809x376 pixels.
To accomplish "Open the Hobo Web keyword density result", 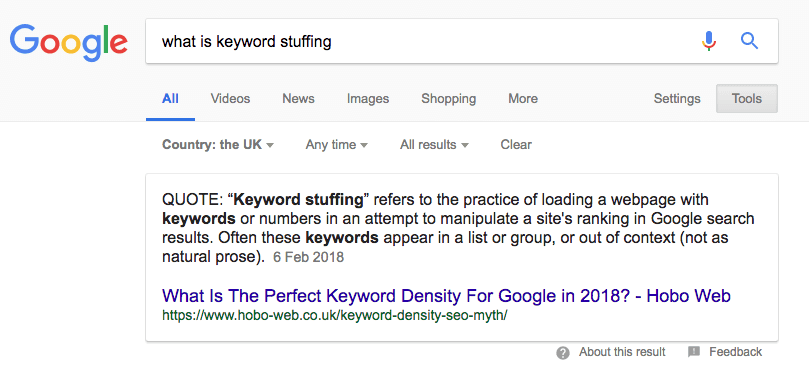I will click(446, 296).
